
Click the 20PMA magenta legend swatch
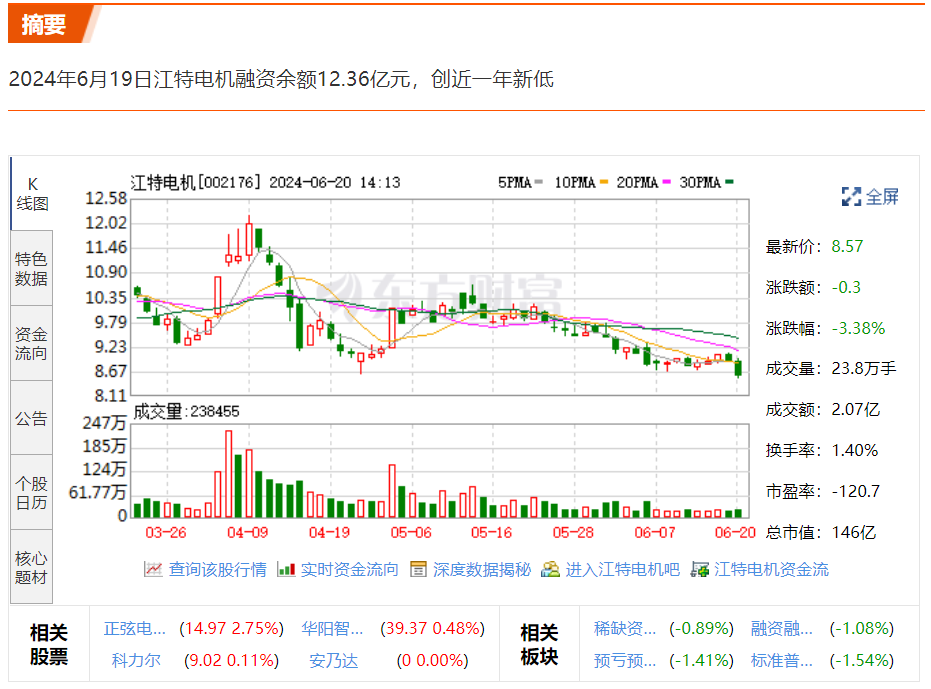tap(666, 182)
